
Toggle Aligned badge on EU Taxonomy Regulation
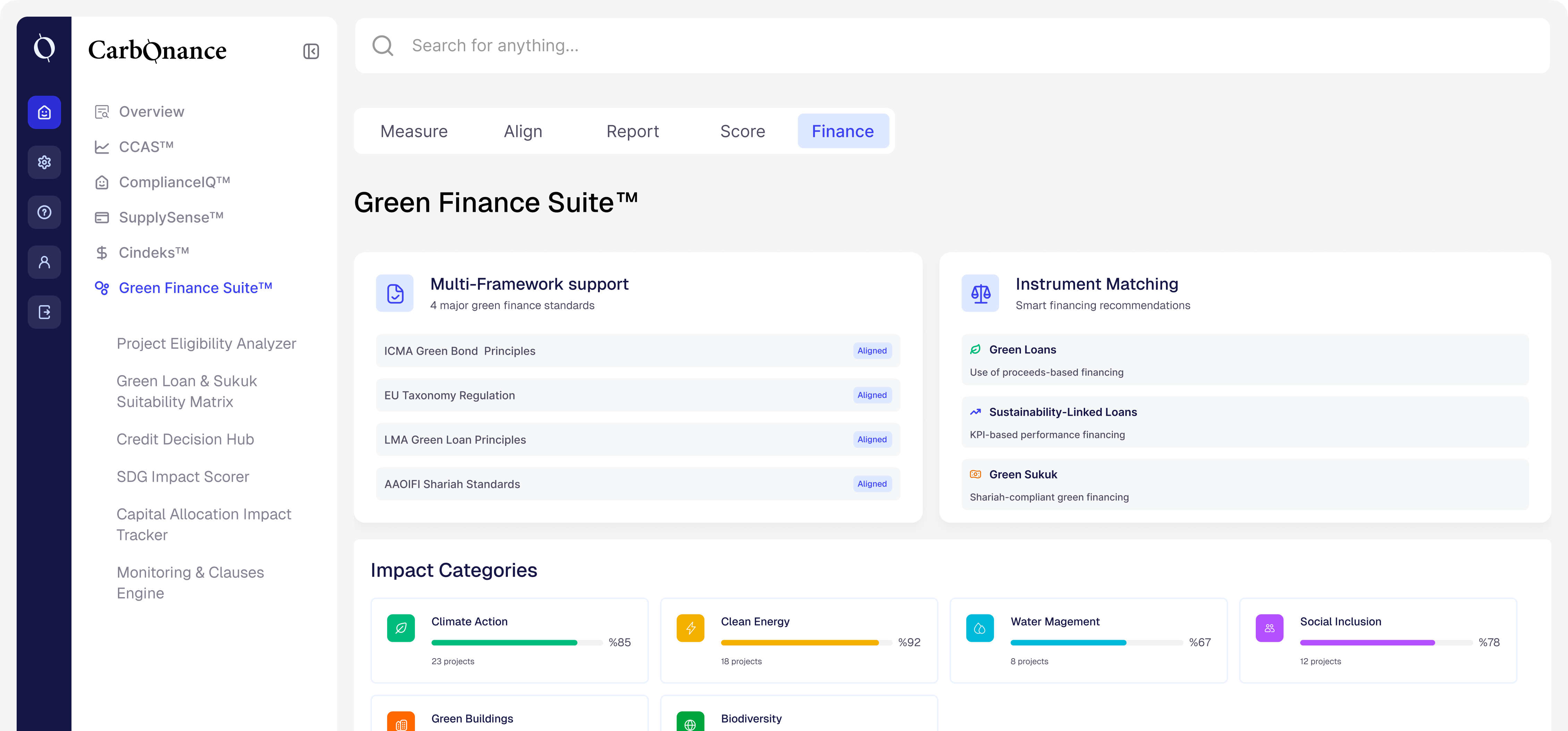(x=872, y=395)
